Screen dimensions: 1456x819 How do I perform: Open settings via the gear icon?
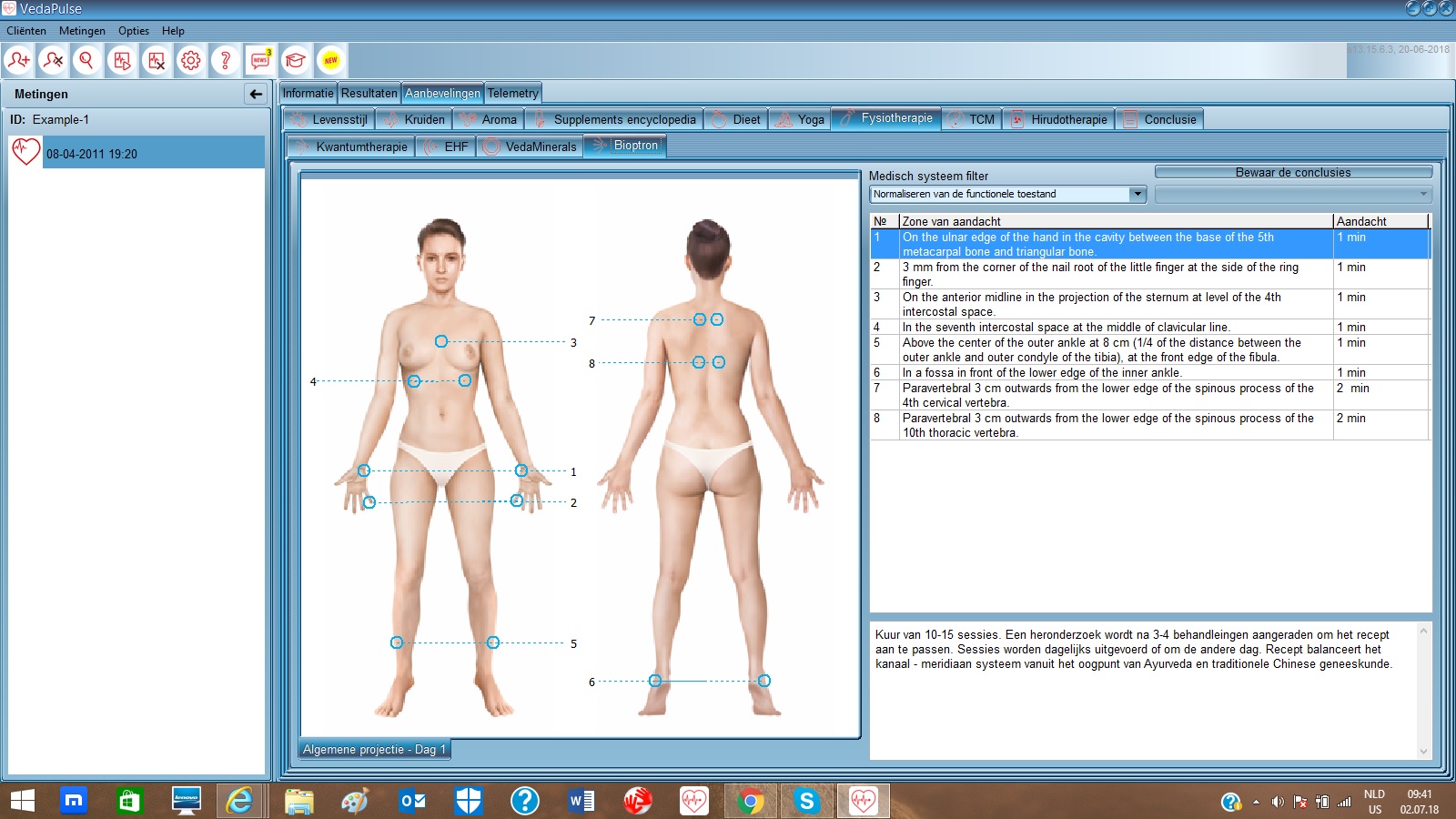(190, 61)
